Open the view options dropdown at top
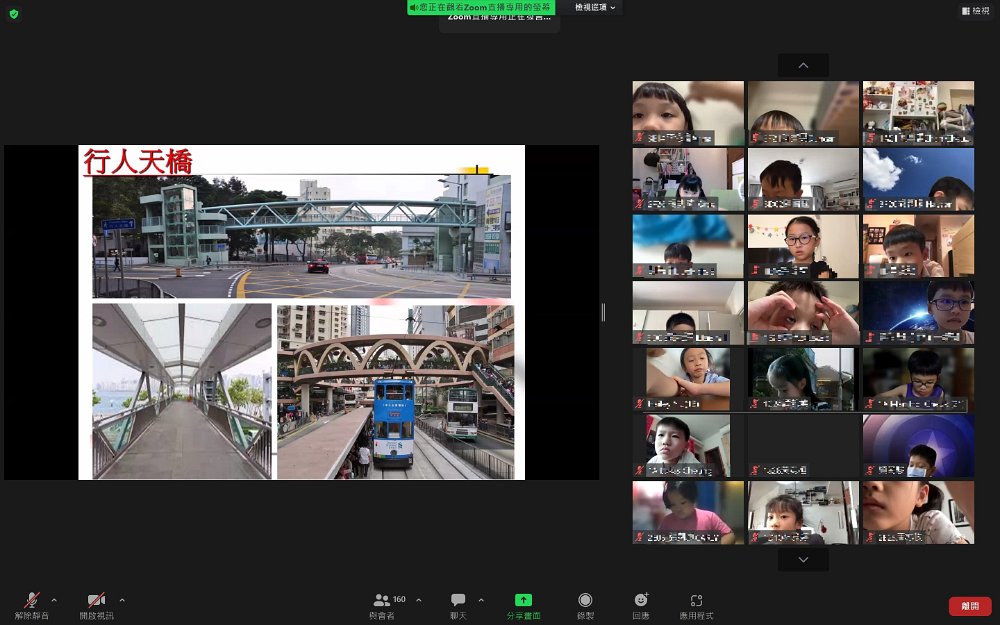The image size is (1000, 625). [596, 7]
